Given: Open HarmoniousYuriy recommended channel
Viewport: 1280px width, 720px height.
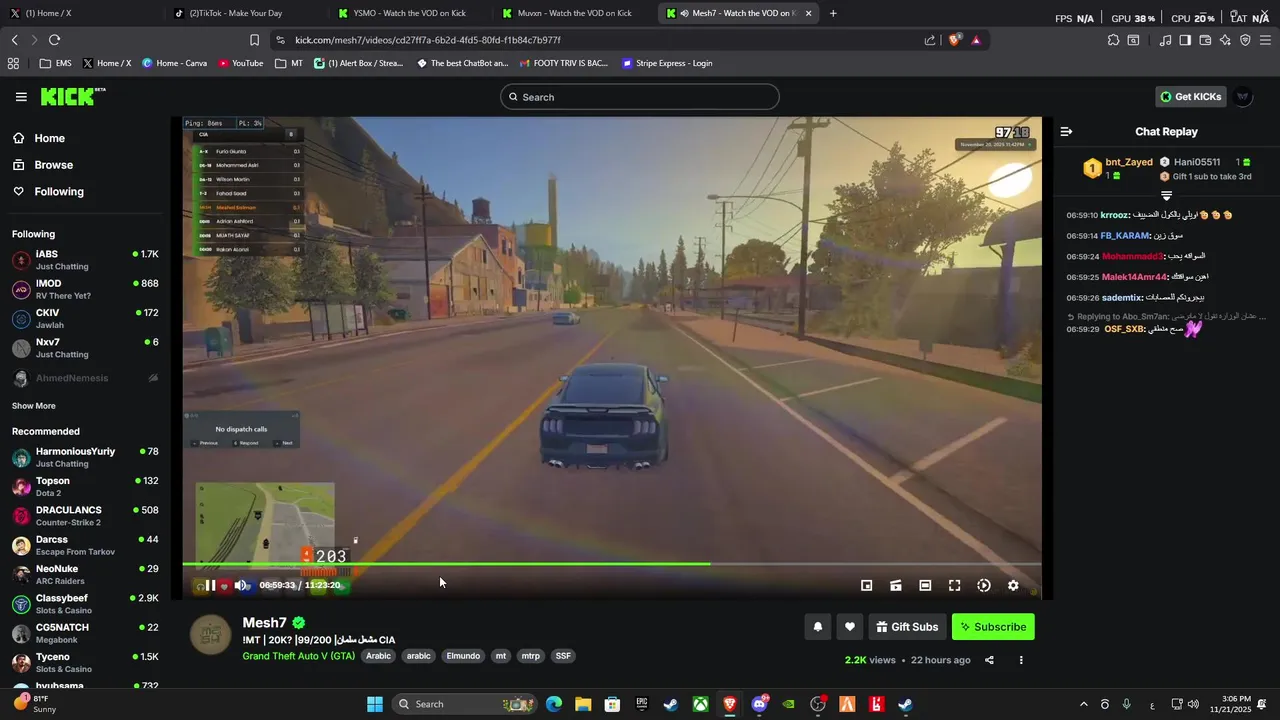Looking at the screenshot, I should (x=85, y=457).
